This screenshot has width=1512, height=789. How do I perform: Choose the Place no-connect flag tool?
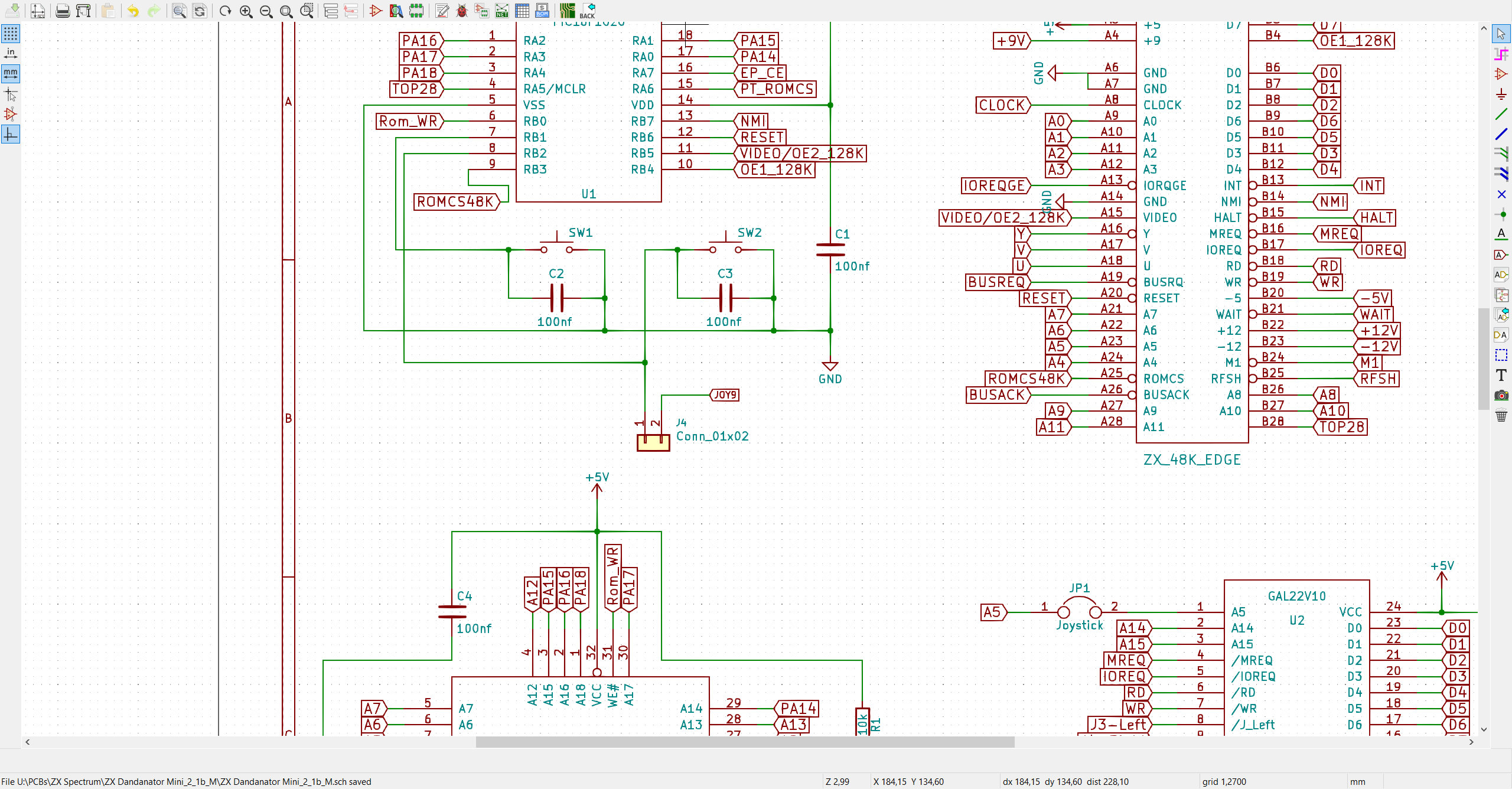click(x=1501, y=194)
